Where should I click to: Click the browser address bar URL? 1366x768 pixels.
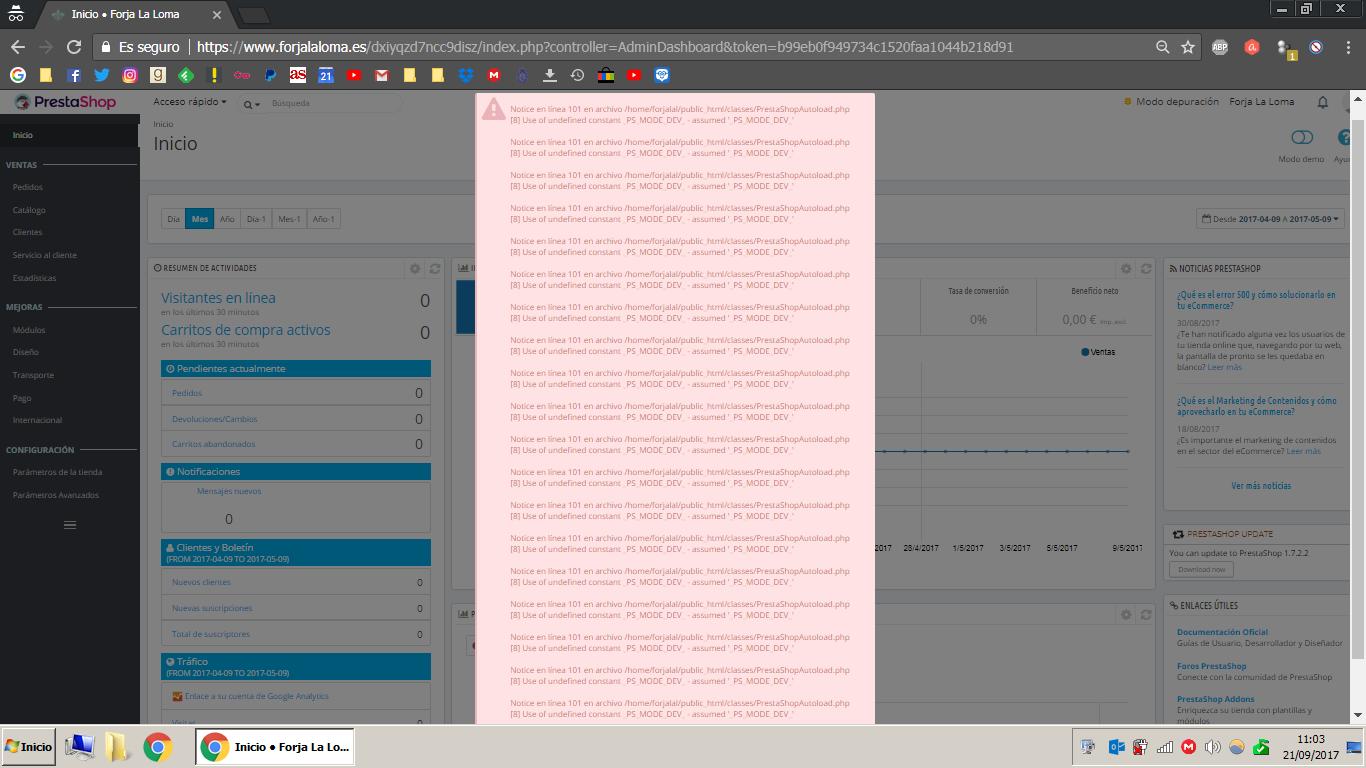tap(605, 47)
